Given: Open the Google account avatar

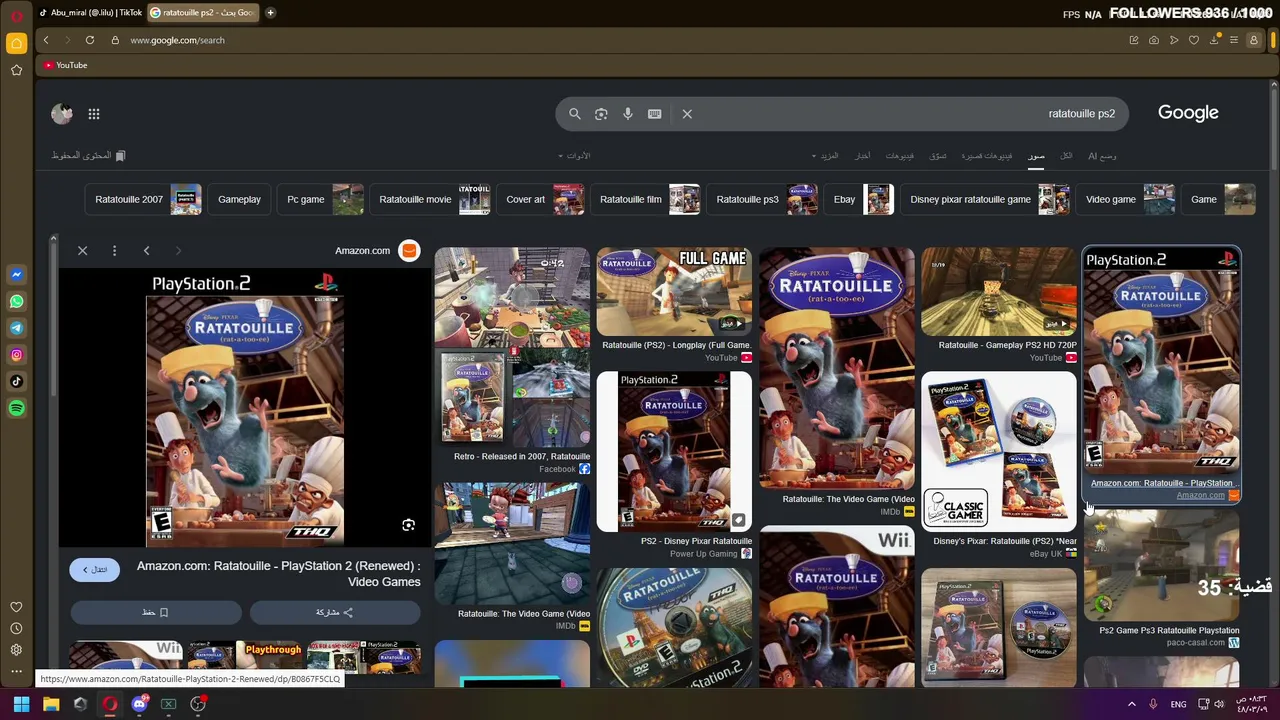Looking at the screenshot, I should pos(62,114).
